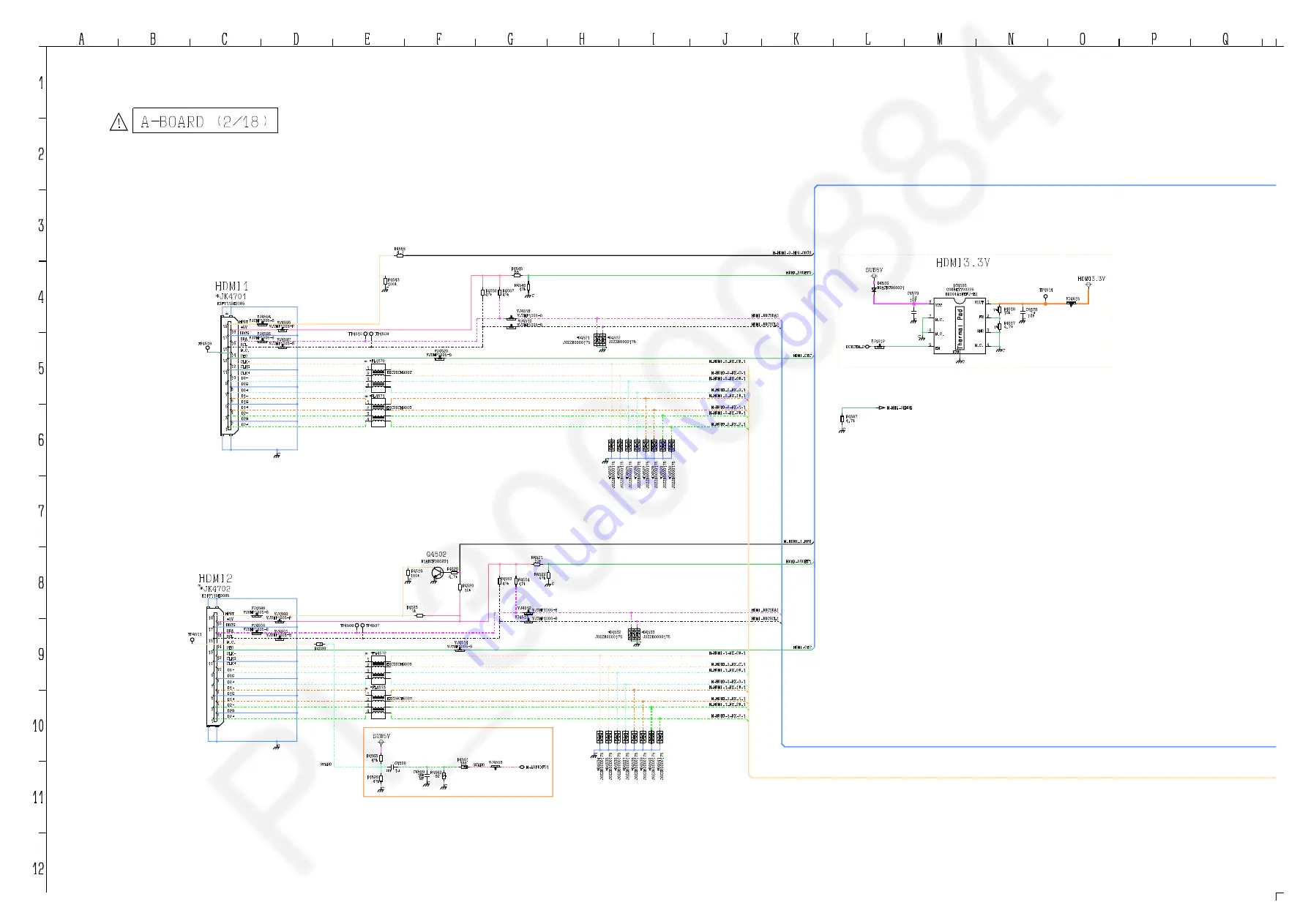Screen dimensions: 1308x924
Task: Click the Q4502 transistor symbol
Action: click(x=437, y=572)
